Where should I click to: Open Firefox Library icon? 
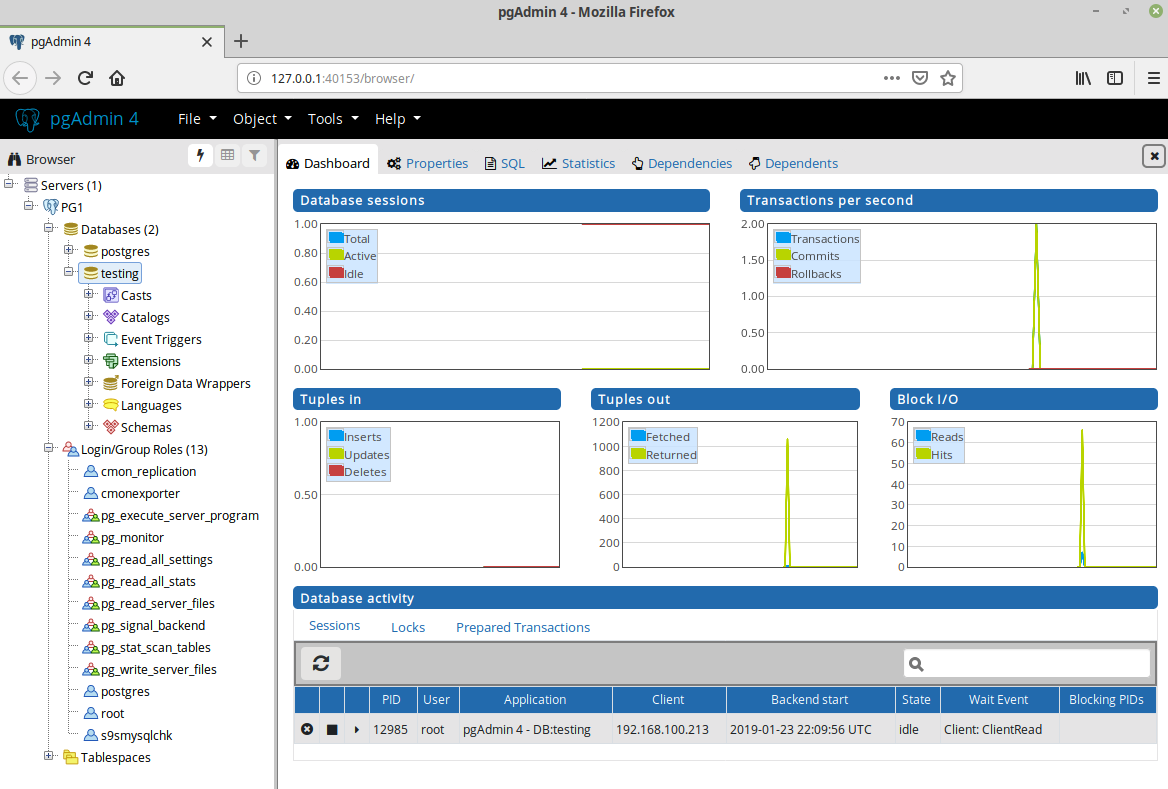point(1083,78)
